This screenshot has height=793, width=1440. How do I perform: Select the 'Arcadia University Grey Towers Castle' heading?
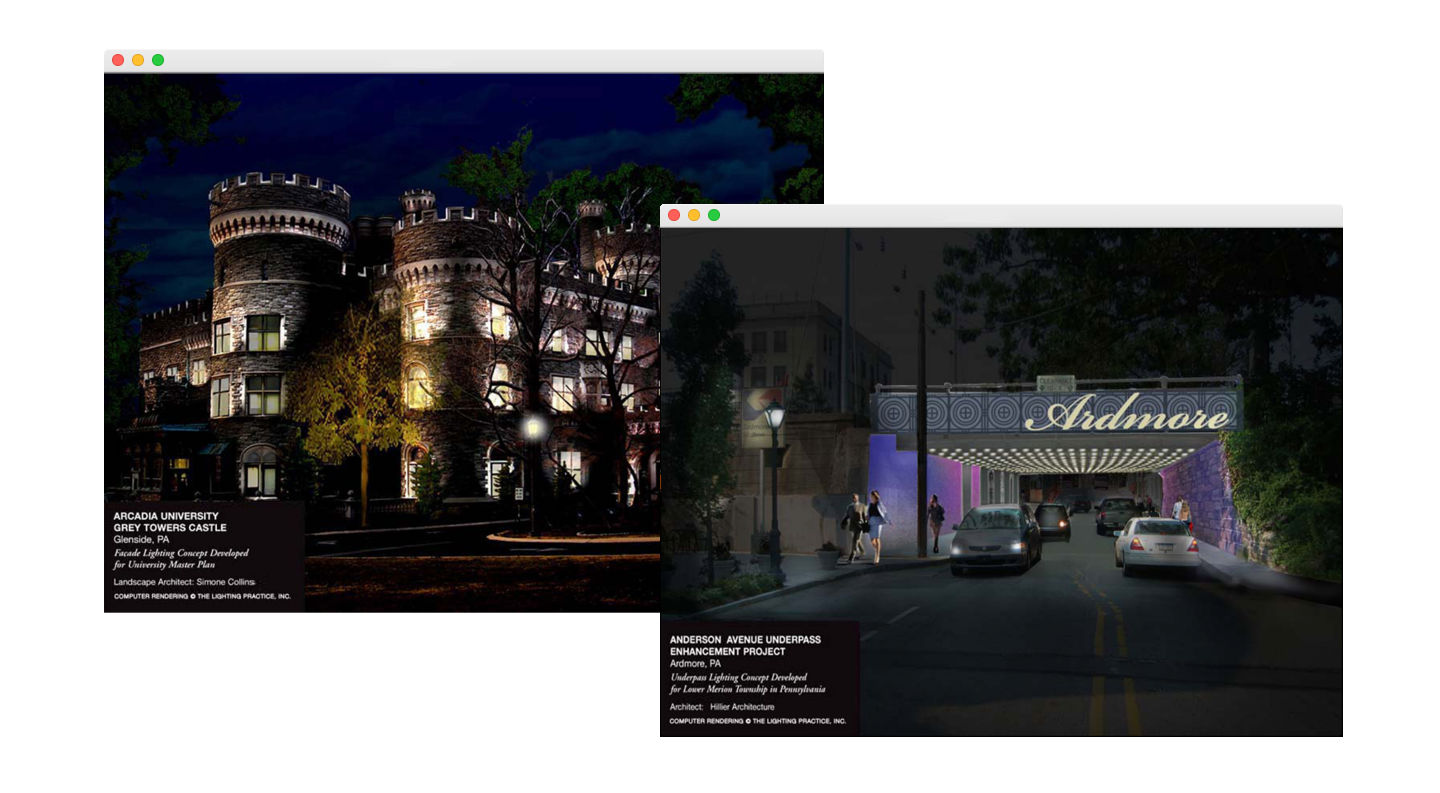[x=171, y=522]
